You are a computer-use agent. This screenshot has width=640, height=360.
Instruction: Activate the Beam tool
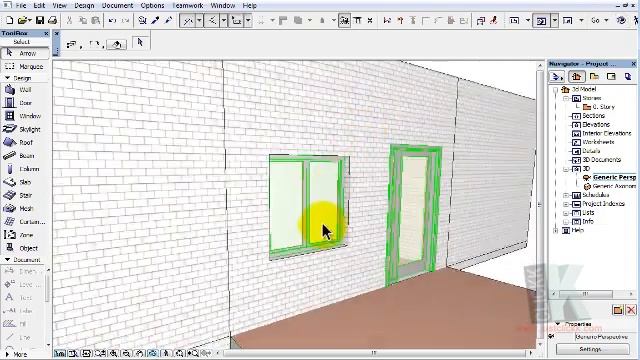[24, 156]
